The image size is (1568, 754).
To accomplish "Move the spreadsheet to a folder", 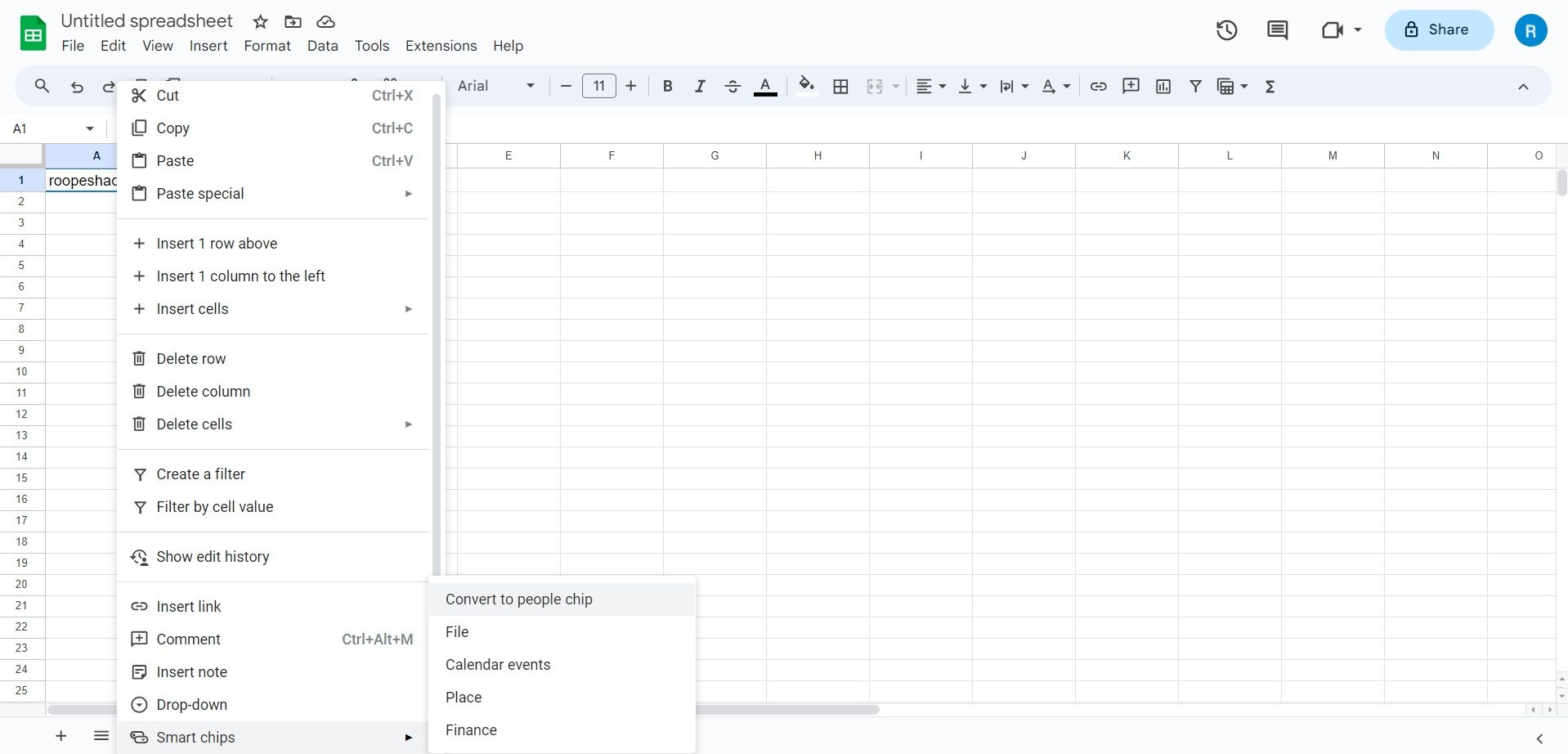I will click(x=293, y=21).
